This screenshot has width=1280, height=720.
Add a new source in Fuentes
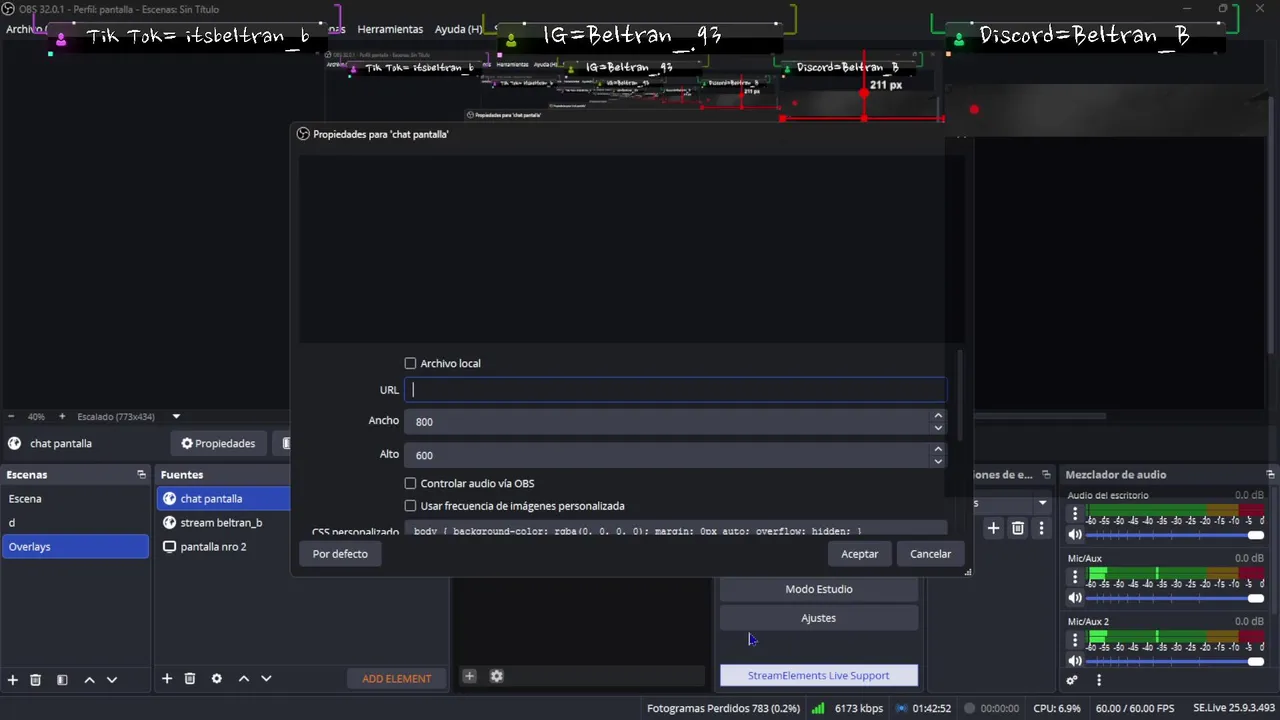point(167,679)
